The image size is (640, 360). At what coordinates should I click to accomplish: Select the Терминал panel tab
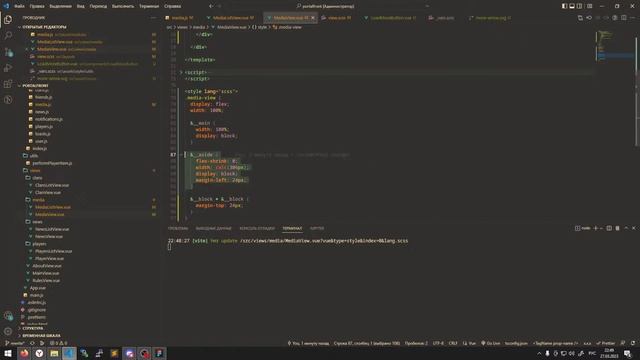point(292,228)
